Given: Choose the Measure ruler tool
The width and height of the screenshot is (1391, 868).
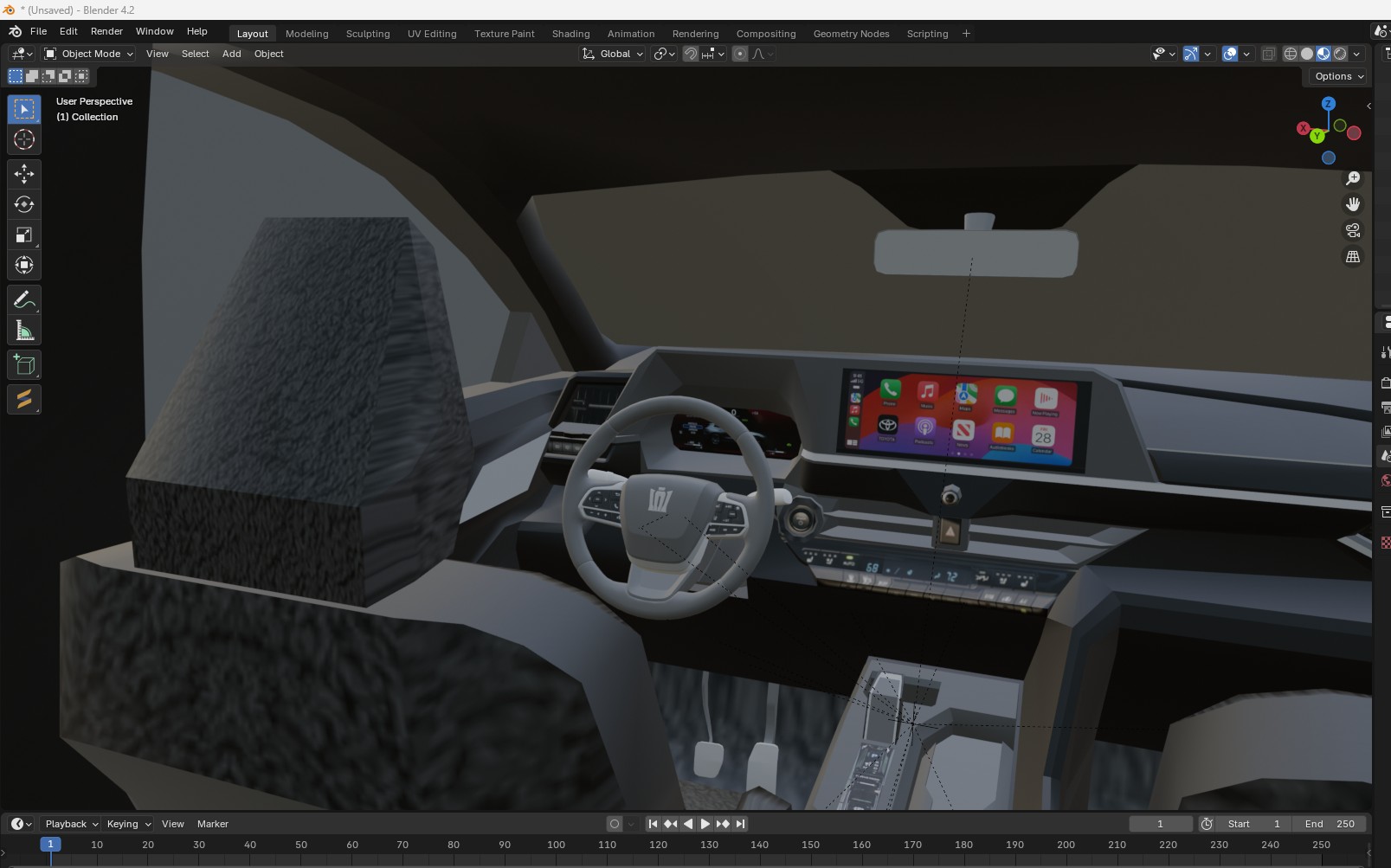Looking at the screenshot, I should point(23,331).
